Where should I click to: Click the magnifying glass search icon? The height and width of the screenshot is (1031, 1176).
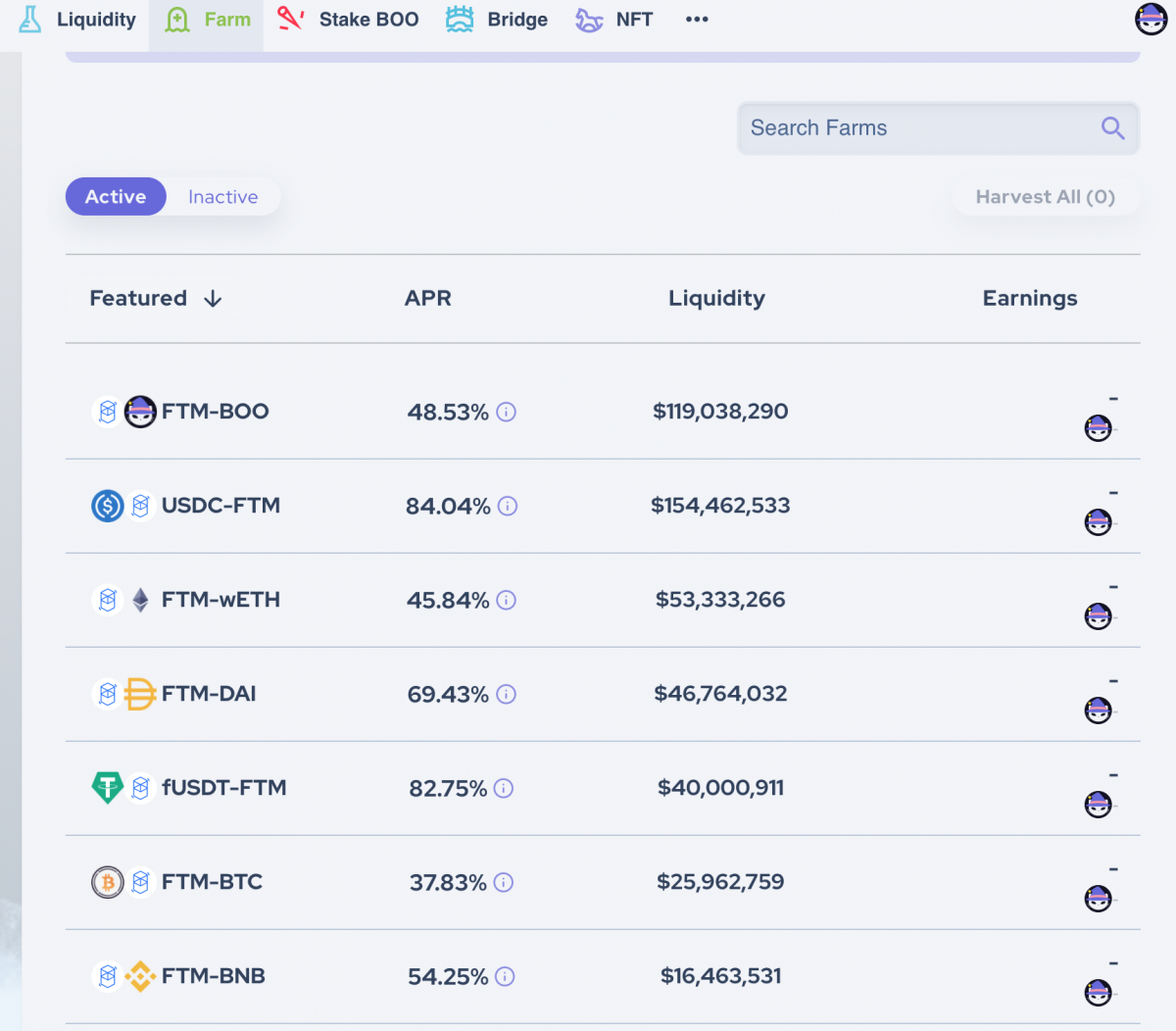(x=1112, y=128)
